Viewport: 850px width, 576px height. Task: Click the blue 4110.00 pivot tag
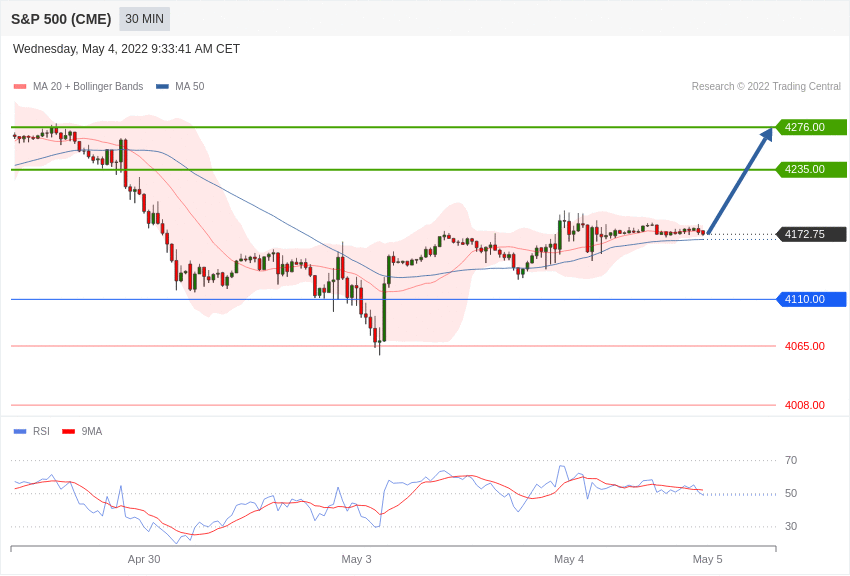(x=811, y=299)
